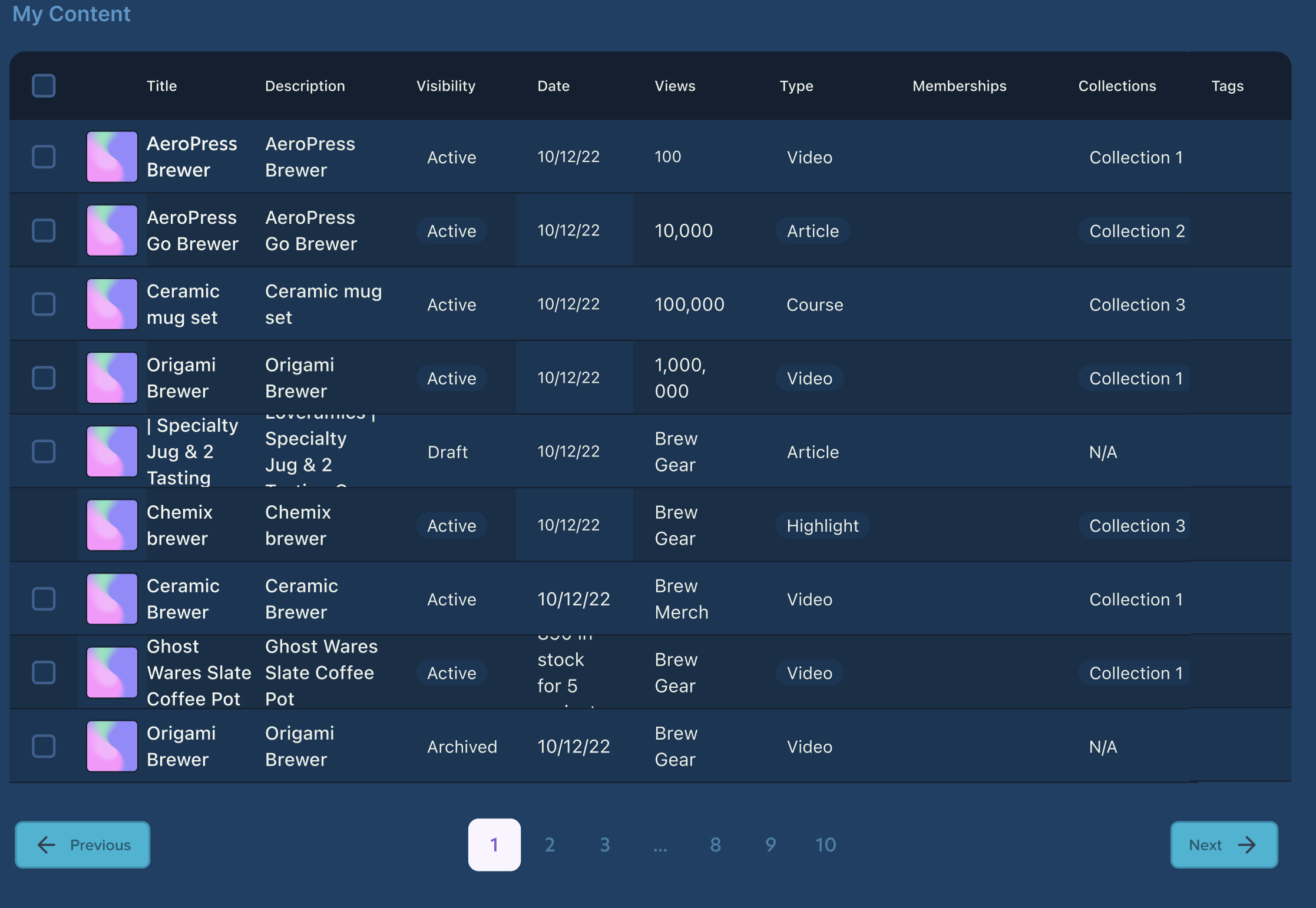The height and width of the screenshot is (908, 1316).
Task: Select the Ceramic Brewer row checkbox
Action: click(x=43, y=598)
